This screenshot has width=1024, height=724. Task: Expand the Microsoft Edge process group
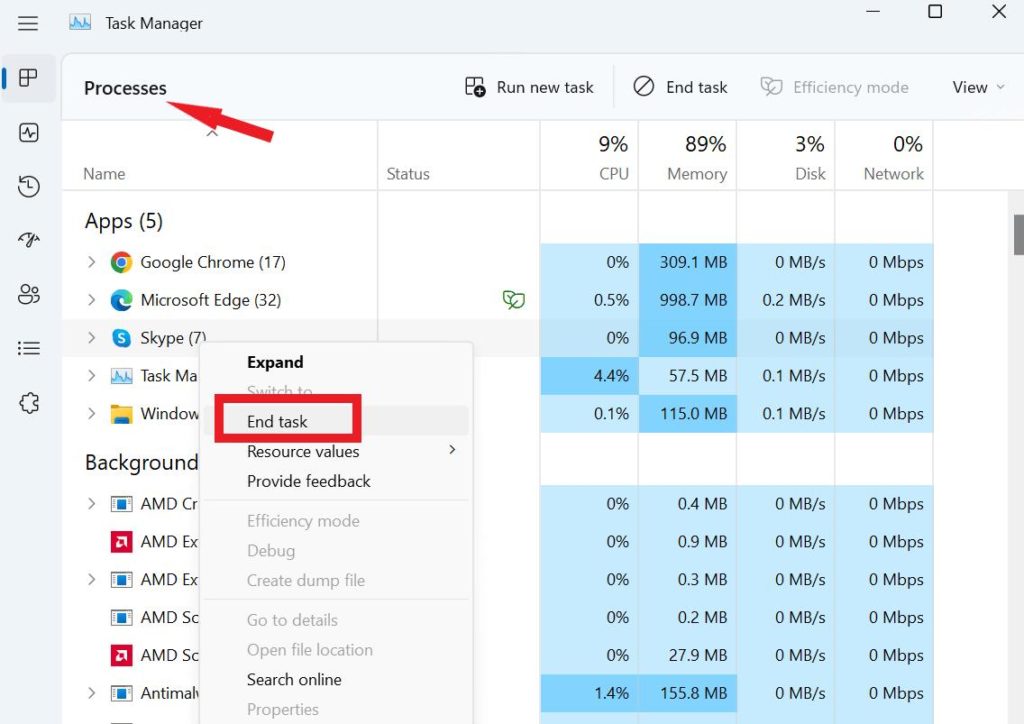tap(91, 300)
